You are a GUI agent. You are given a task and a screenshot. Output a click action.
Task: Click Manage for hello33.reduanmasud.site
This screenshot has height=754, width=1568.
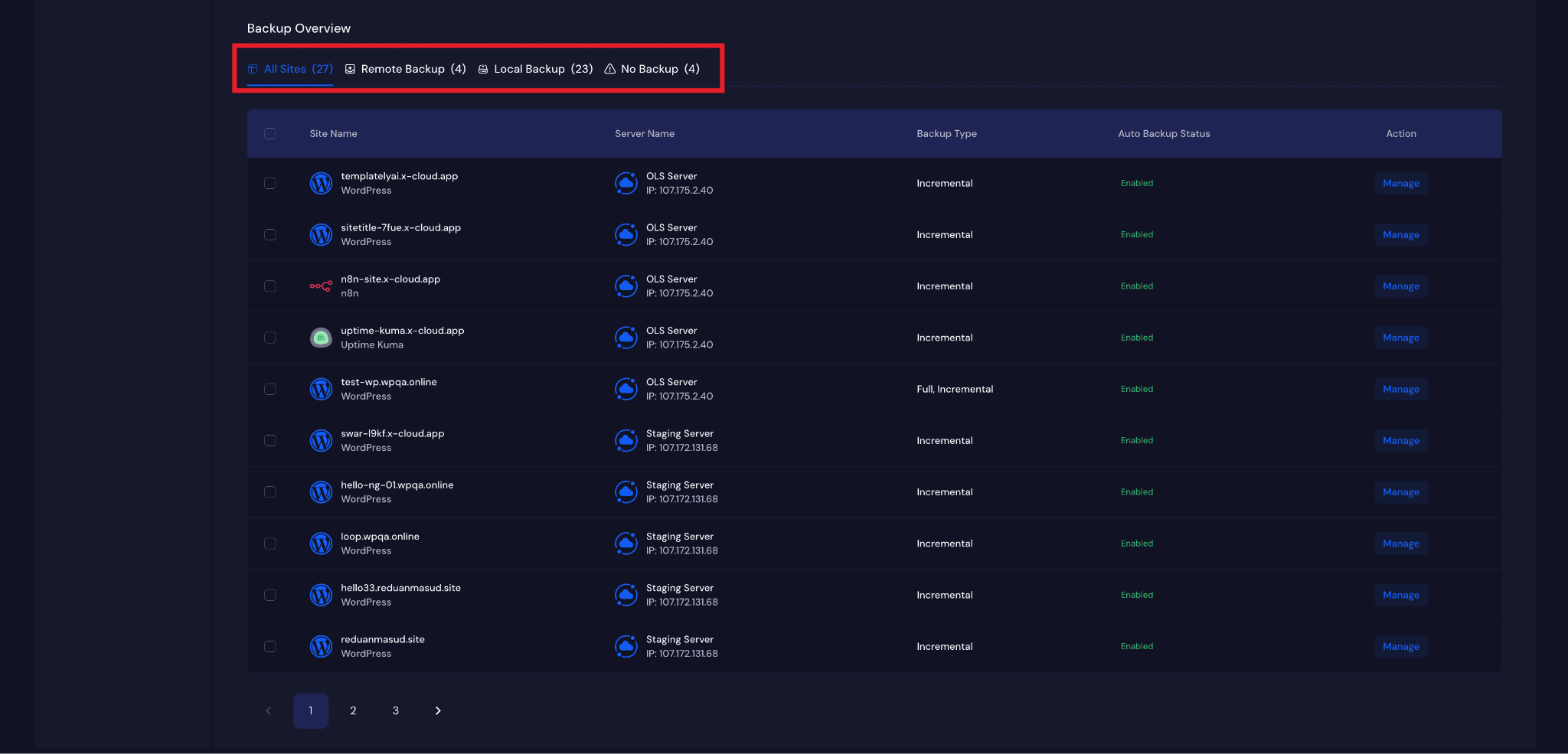tap(1400, 595)
